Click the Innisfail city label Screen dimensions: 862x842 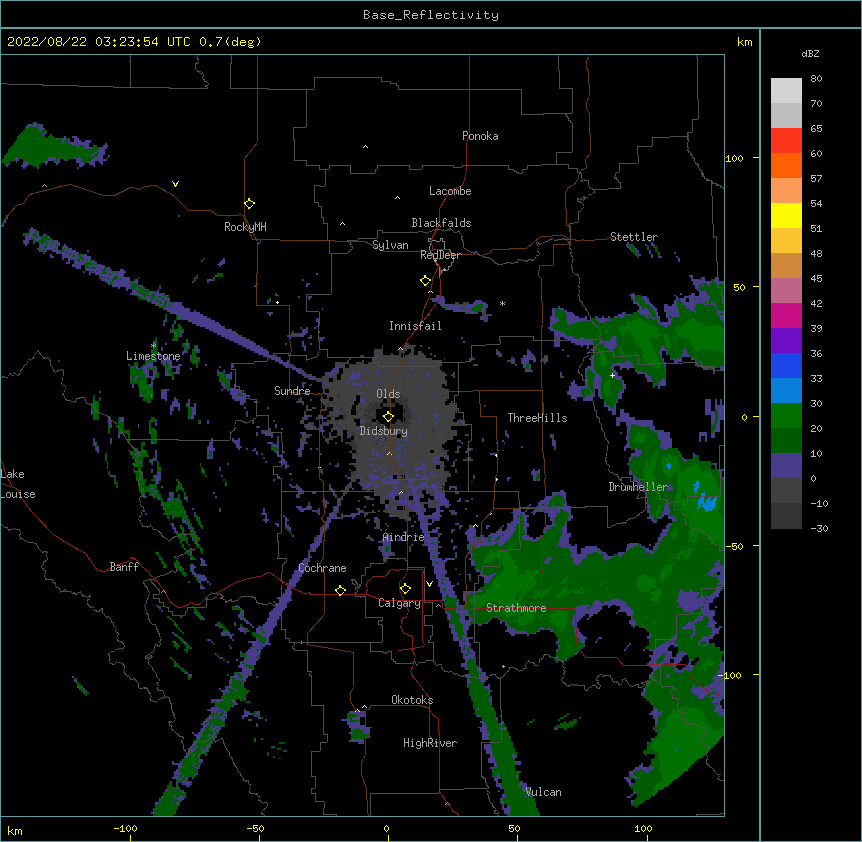pyautogui.click(x=415, y=326)
